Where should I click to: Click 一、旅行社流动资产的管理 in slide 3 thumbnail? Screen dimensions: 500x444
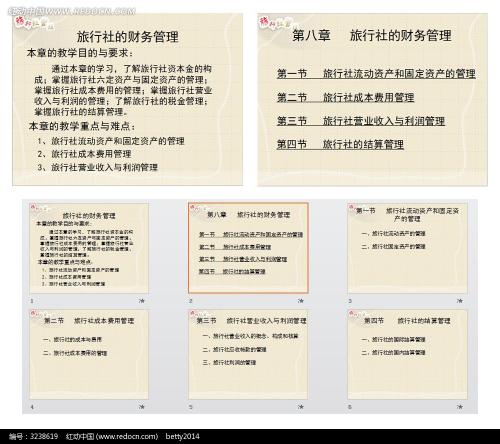coord(394,233)
